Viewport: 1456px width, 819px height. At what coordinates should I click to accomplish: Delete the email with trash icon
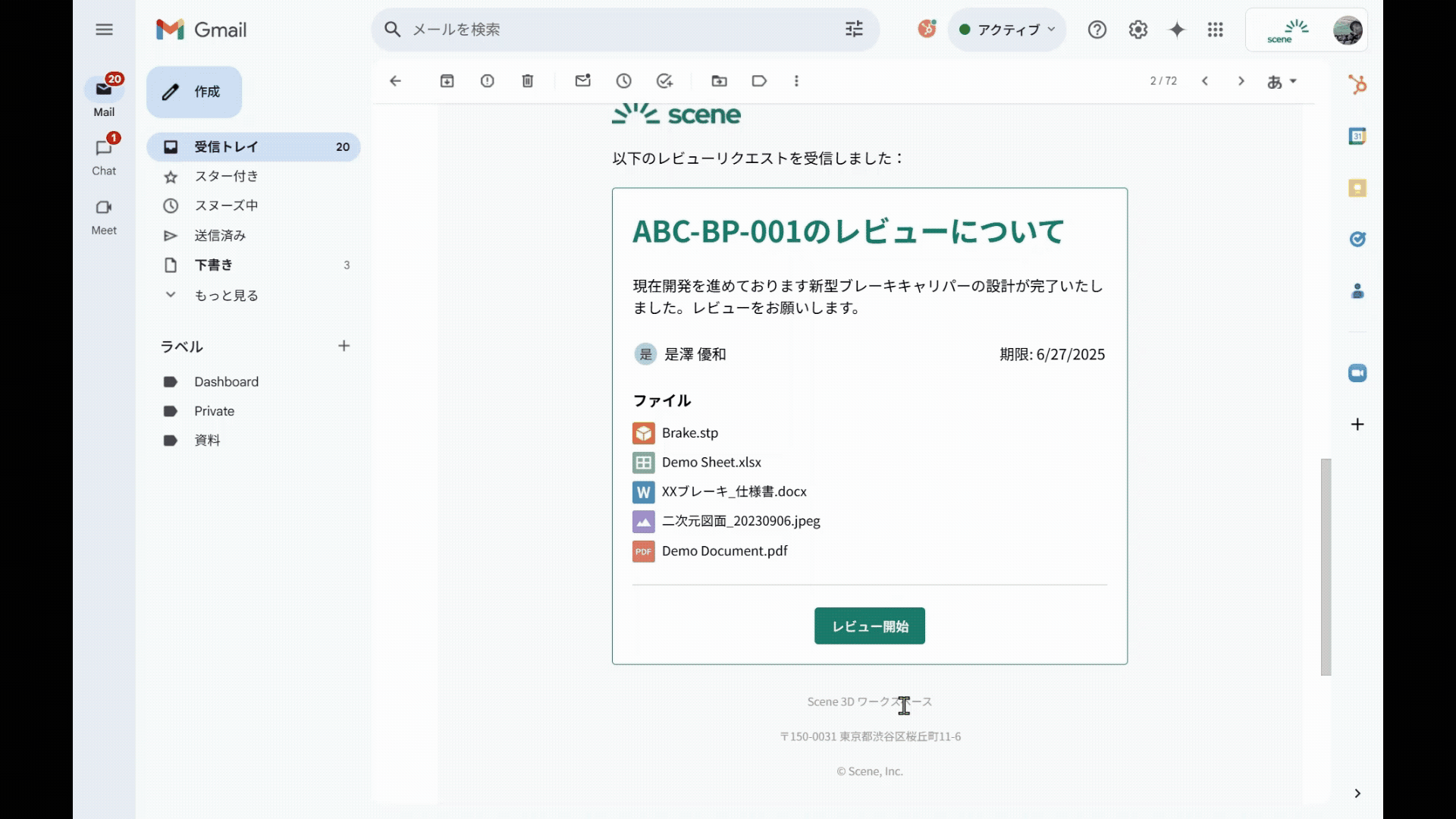(x=528, y=81)
